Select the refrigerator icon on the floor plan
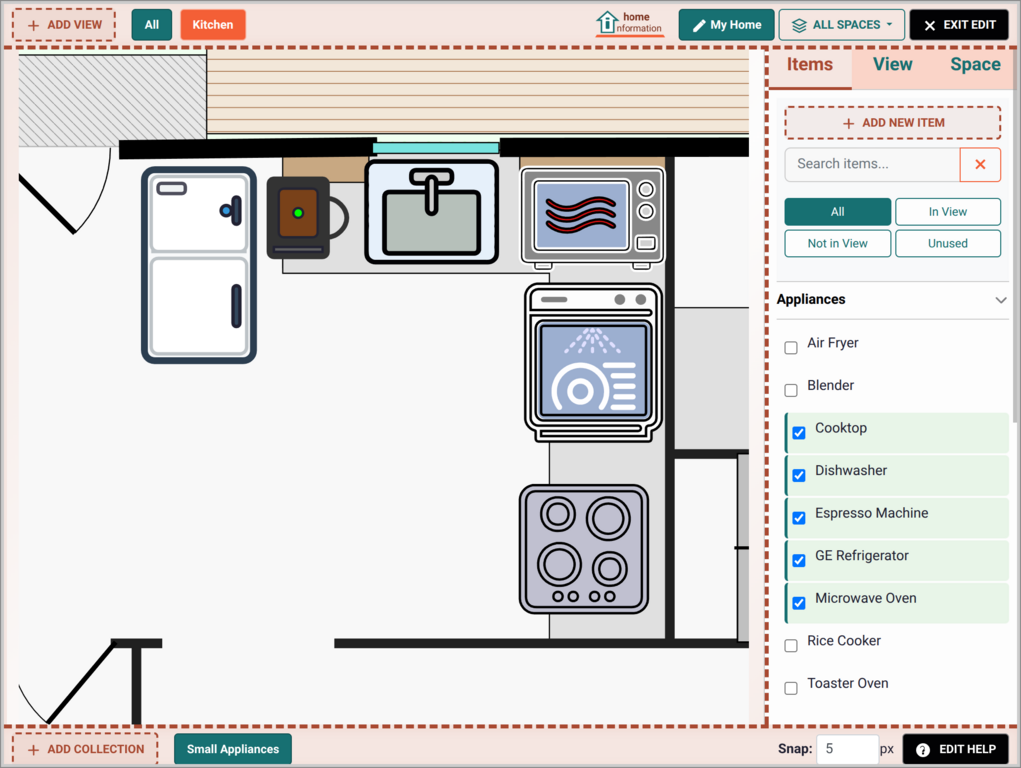The image size is (1021, 768). pos(199,264)
